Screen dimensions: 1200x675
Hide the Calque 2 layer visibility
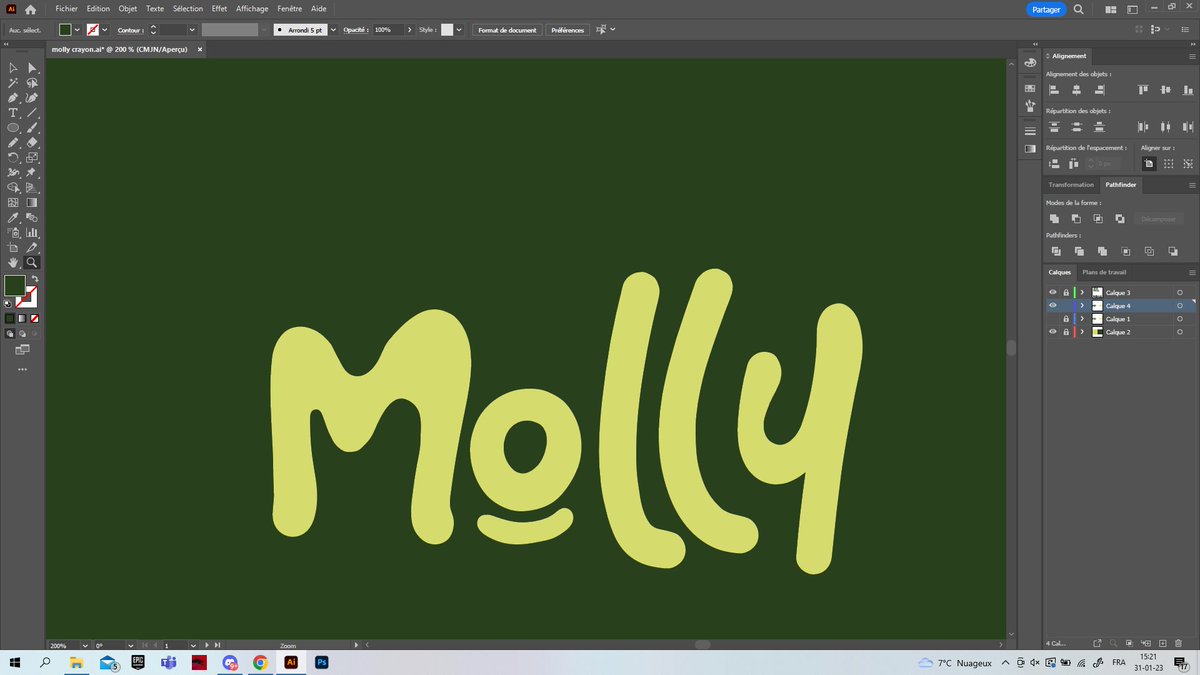pyautogui.click(x=1052, y=331)
